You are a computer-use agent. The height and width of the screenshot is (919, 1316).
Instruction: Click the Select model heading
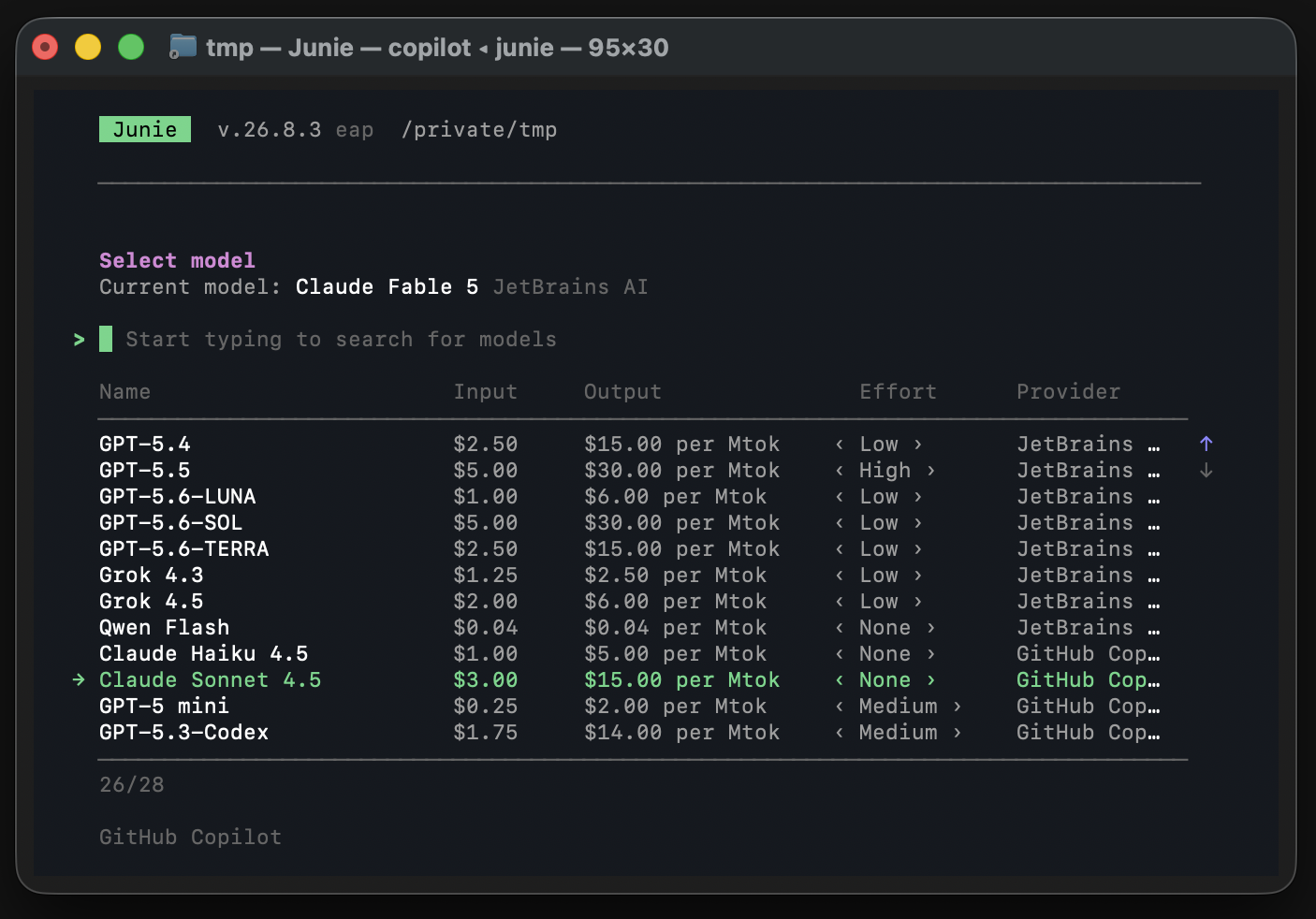[178, 261]
